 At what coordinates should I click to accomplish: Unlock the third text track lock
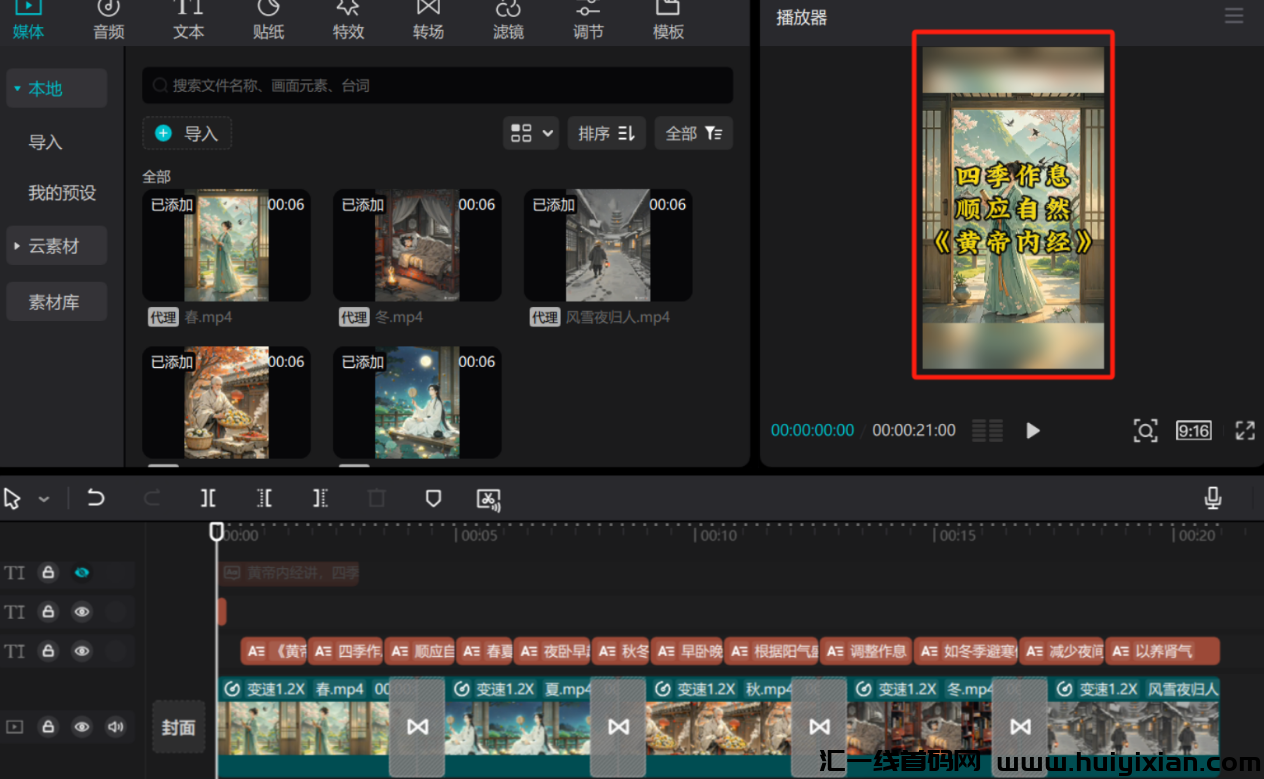pyautogui.click(x=47, y=651)
